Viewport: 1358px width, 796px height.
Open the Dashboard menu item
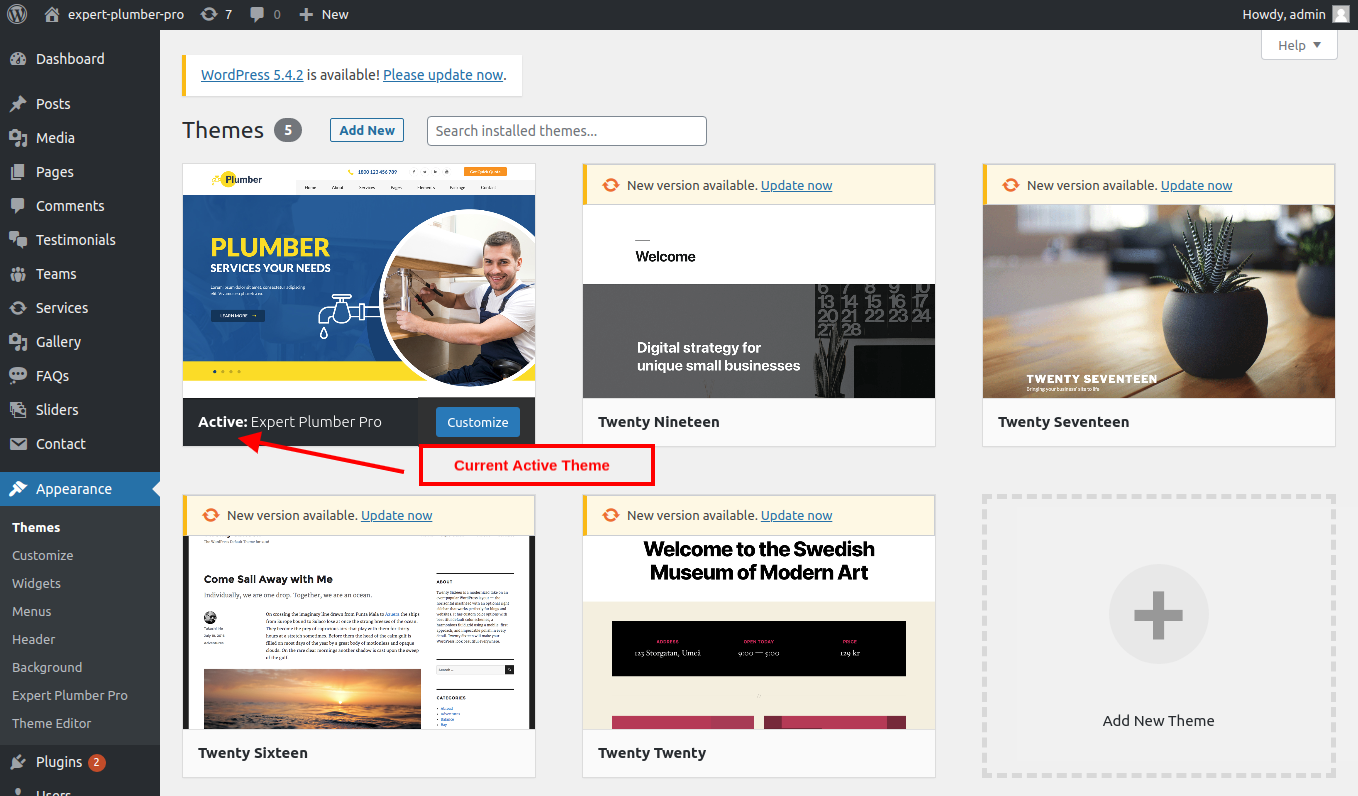pos(80,59)
